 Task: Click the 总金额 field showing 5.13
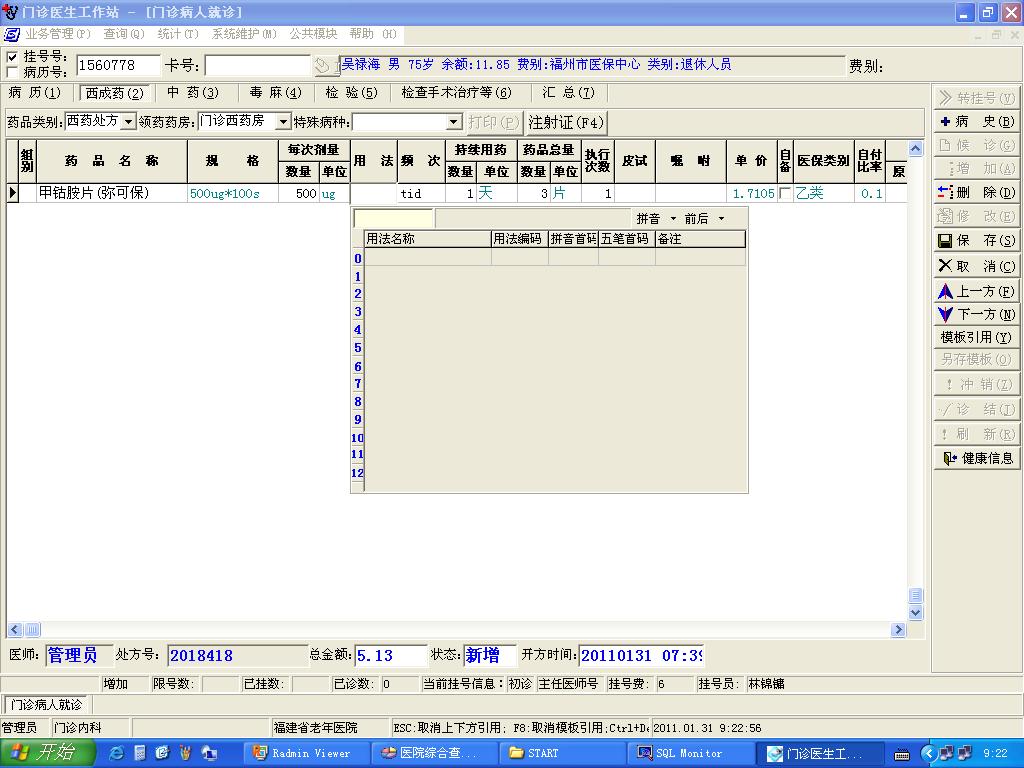[391, 655]
